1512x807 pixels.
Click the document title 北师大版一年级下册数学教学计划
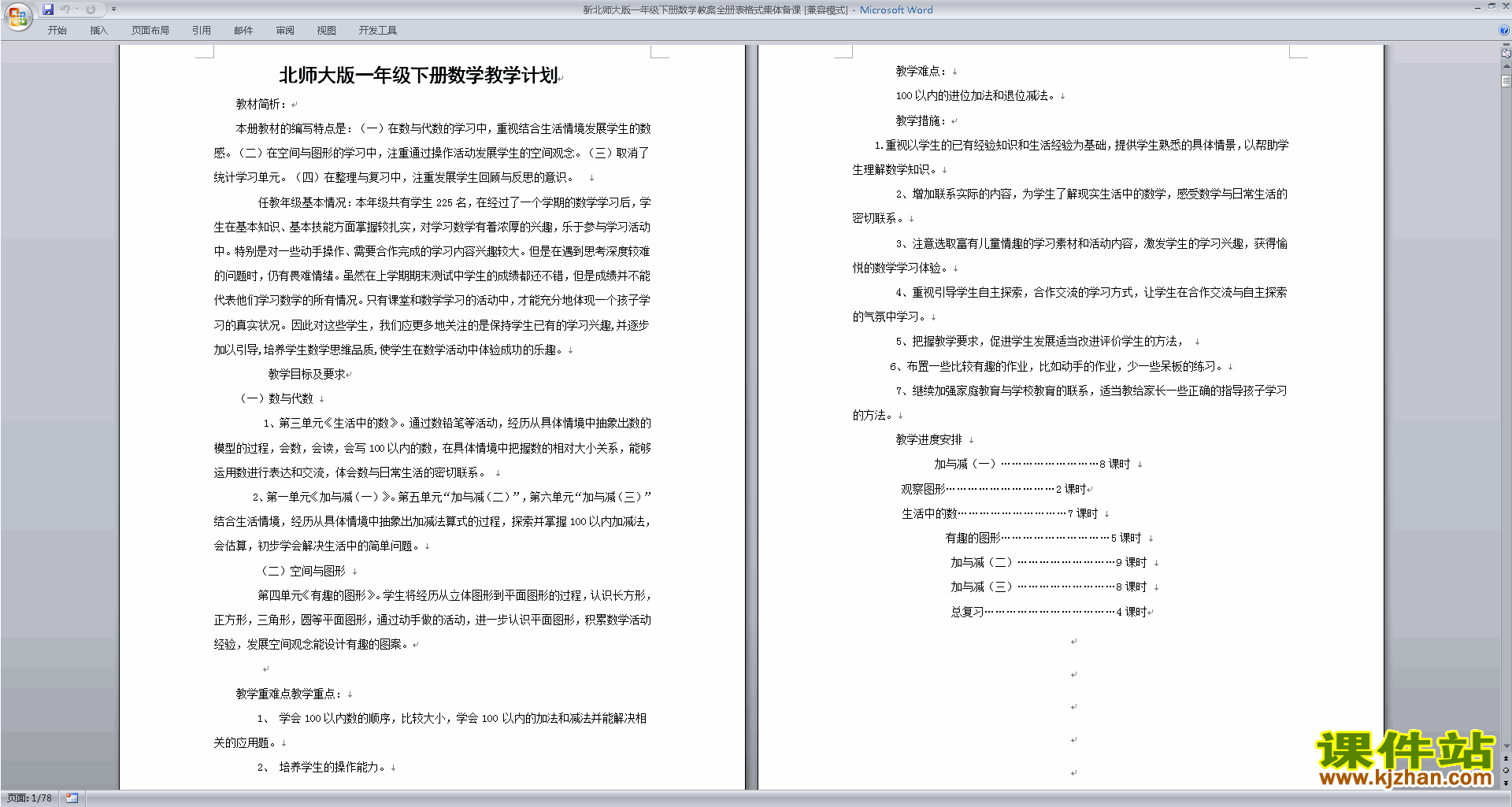(x=418, y=75)
